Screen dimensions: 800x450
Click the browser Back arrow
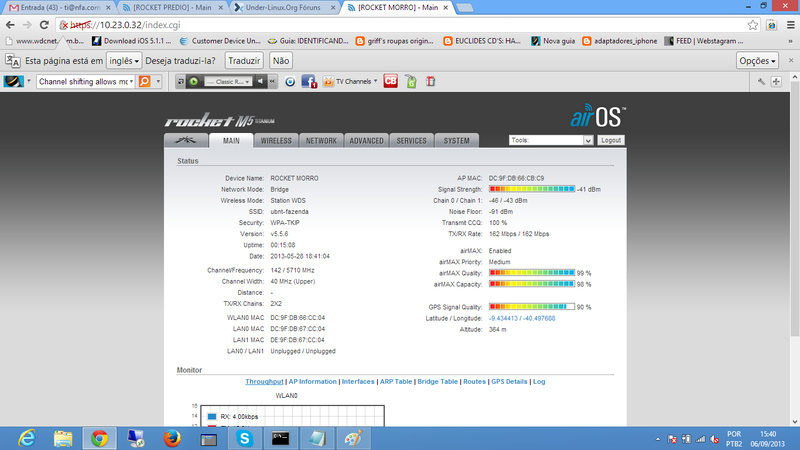click(x=10, y=25)
